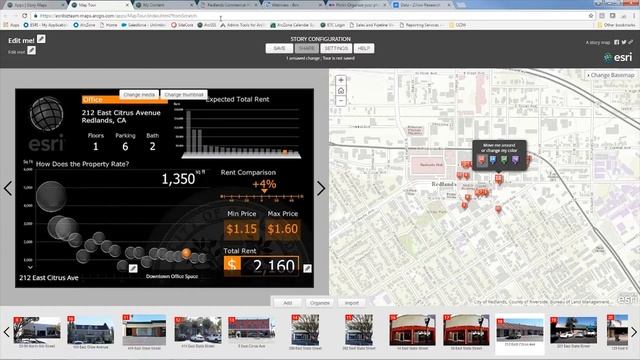This screenshot has height=360, width=640.
Task: Copy the story link icon
Action: 631,42
